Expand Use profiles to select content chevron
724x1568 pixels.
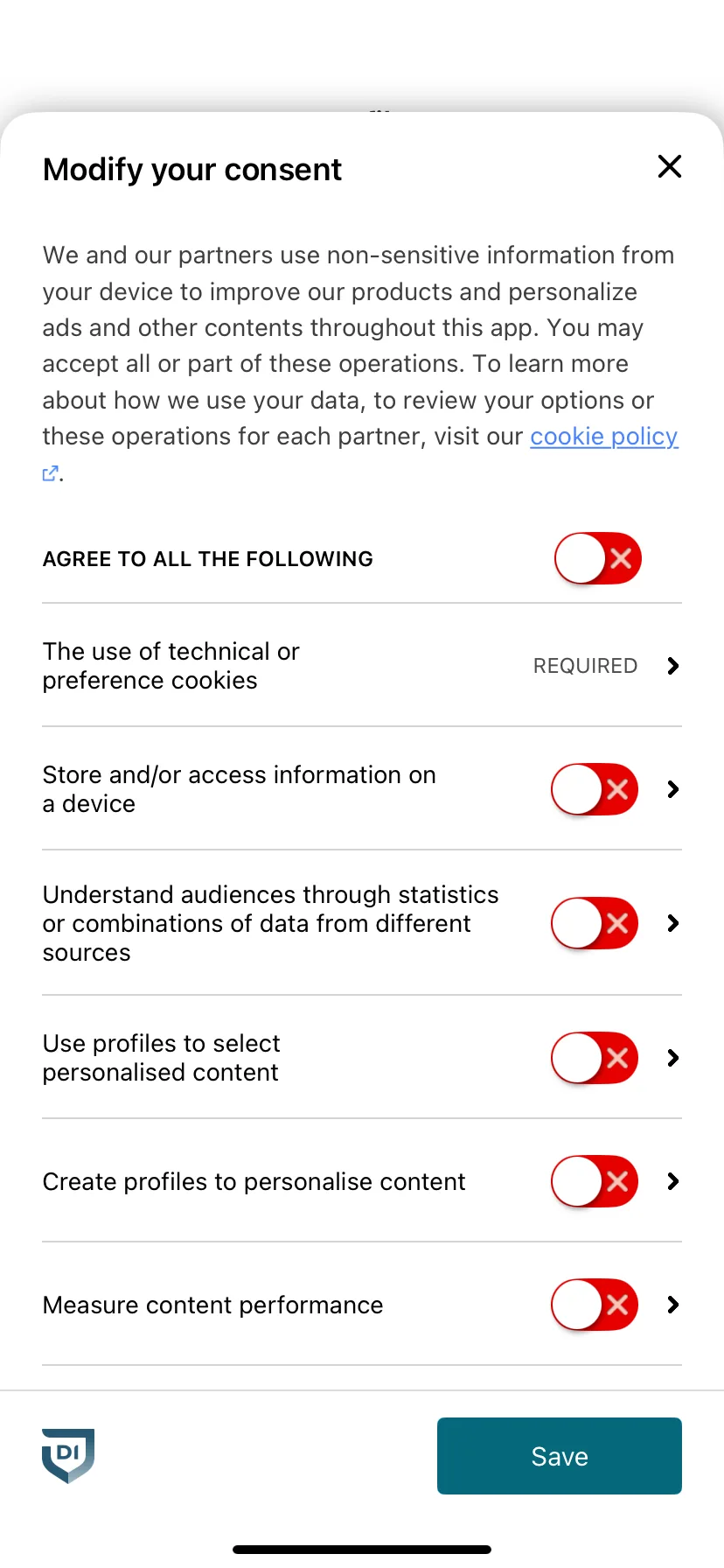tap(672, 1058)
